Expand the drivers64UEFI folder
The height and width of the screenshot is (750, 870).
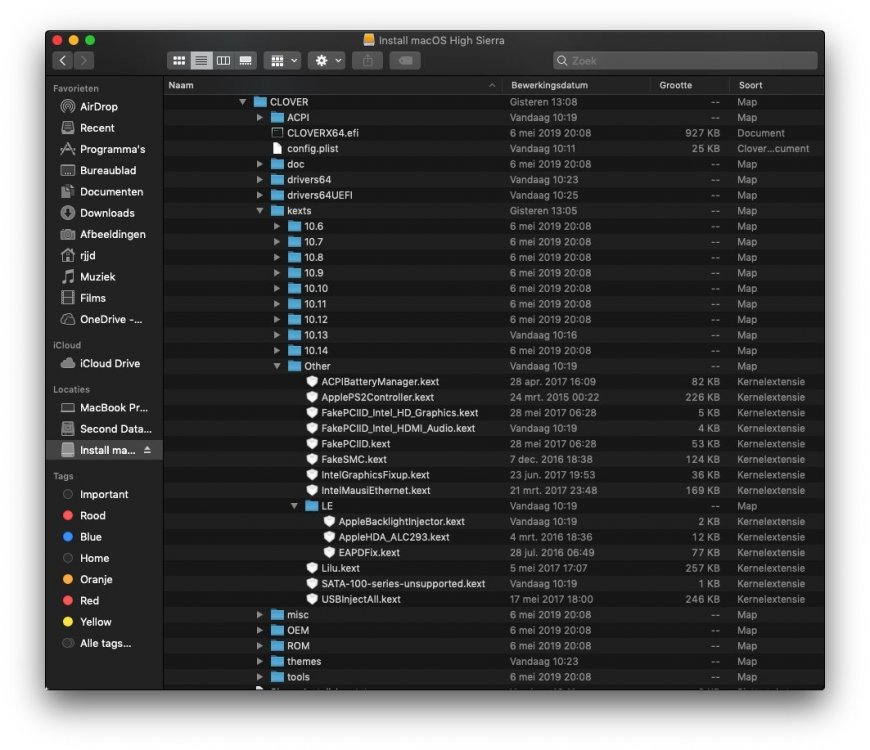[260, 195]
